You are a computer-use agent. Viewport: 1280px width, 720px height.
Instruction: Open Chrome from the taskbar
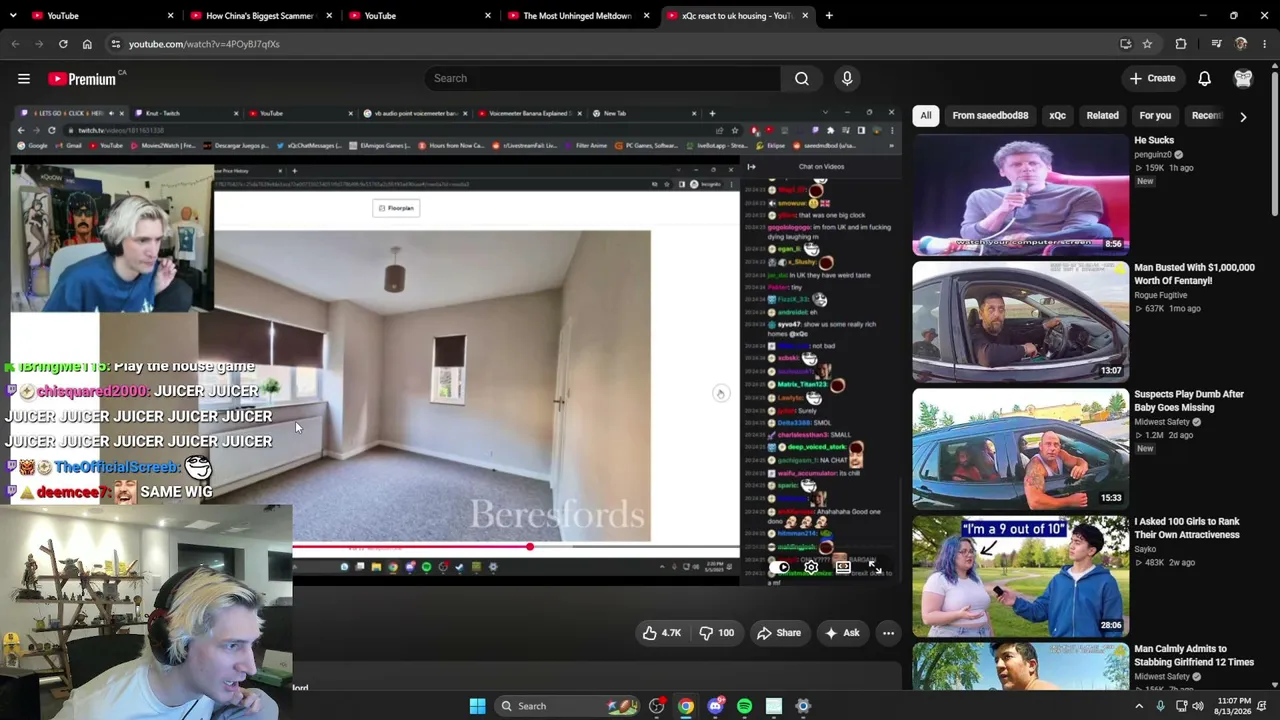point(686,706)
